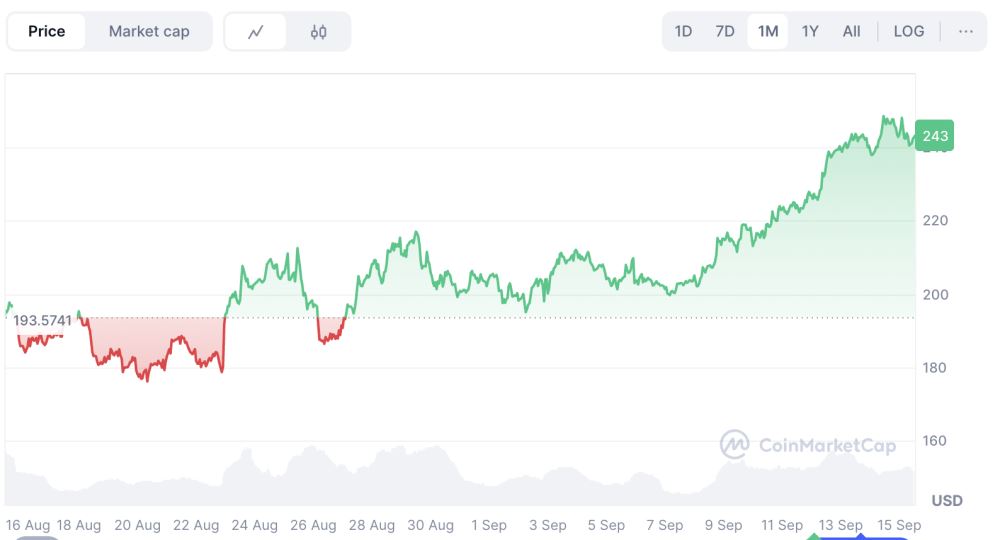Toggle LOG scale on the chart
This screenshot has height=540, width=1000.
pos(908,31)
